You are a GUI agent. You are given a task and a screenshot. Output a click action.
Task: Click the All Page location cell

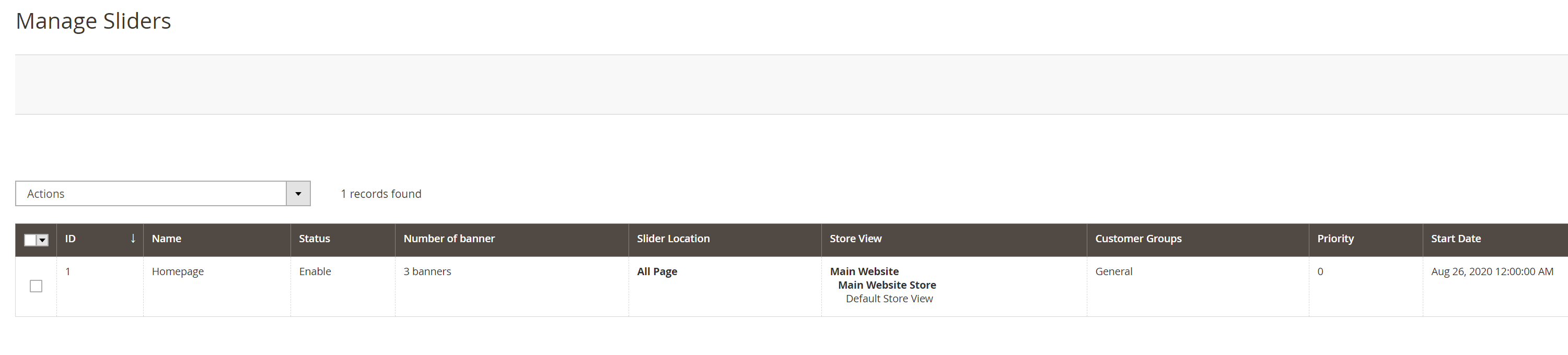click(x=725, y=286)
